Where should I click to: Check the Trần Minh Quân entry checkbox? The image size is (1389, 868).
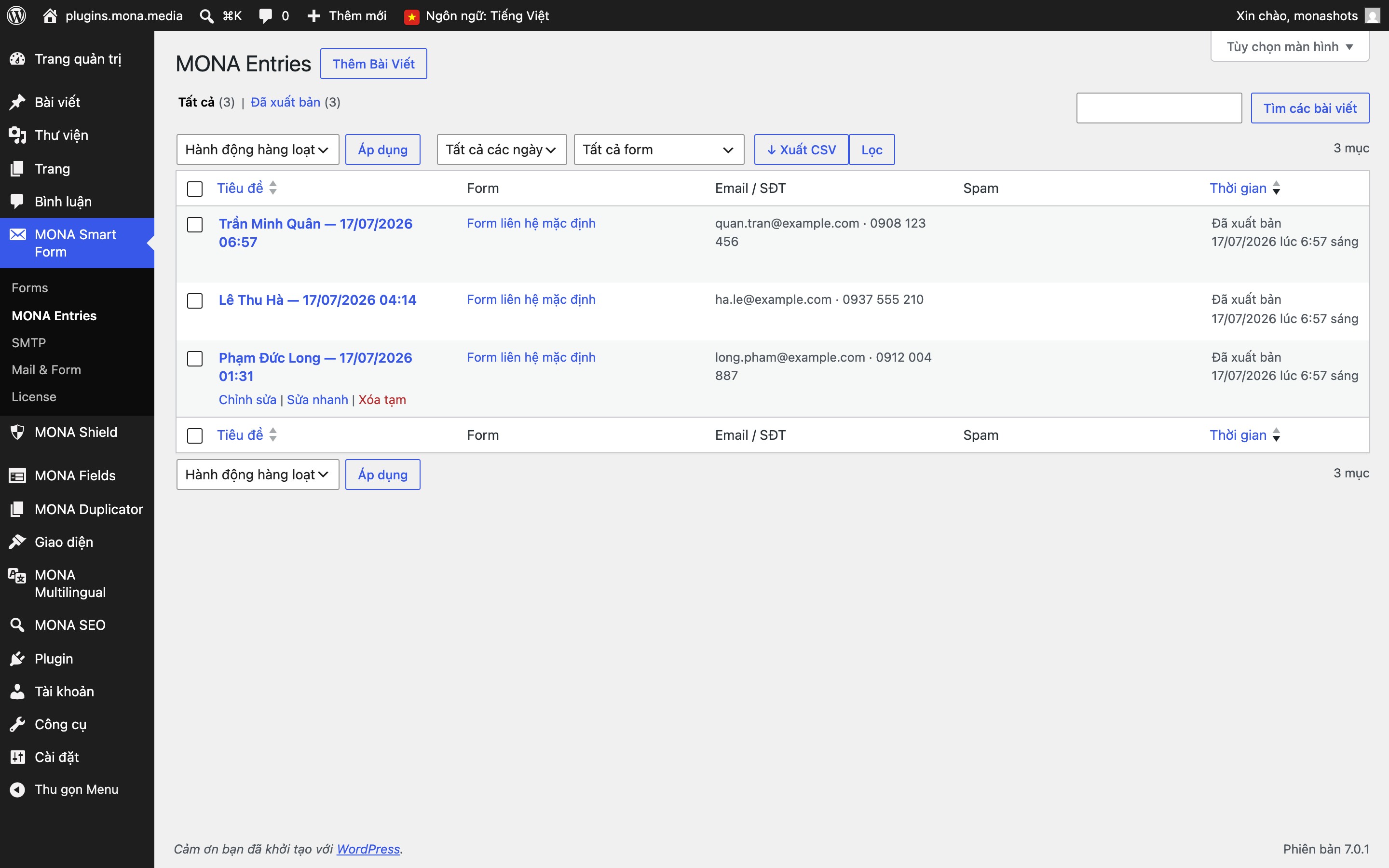(195, 224)
